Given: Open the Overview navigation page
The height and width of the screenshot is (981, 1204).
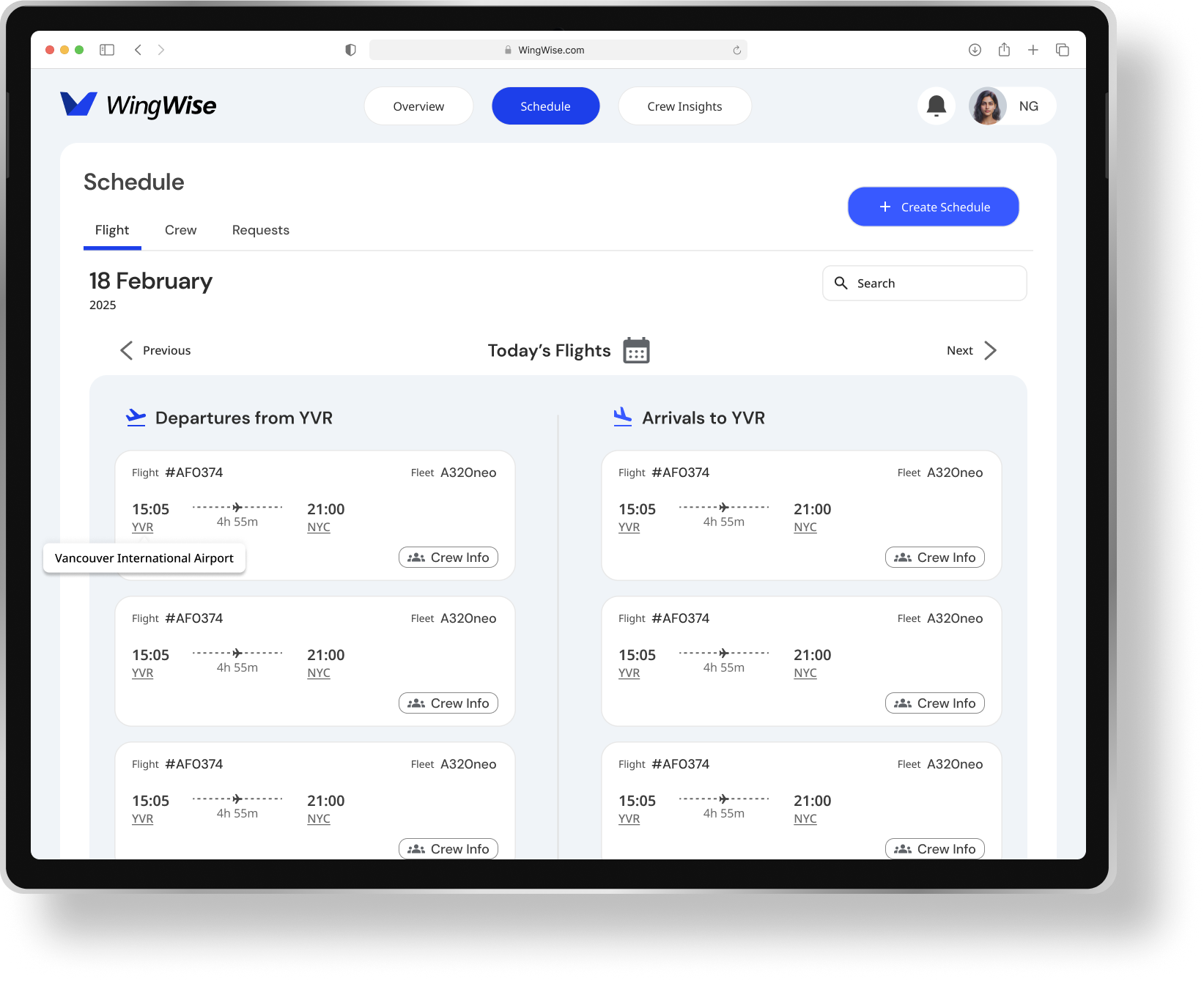Looking at the screenshot, I should tap(418, 106).
